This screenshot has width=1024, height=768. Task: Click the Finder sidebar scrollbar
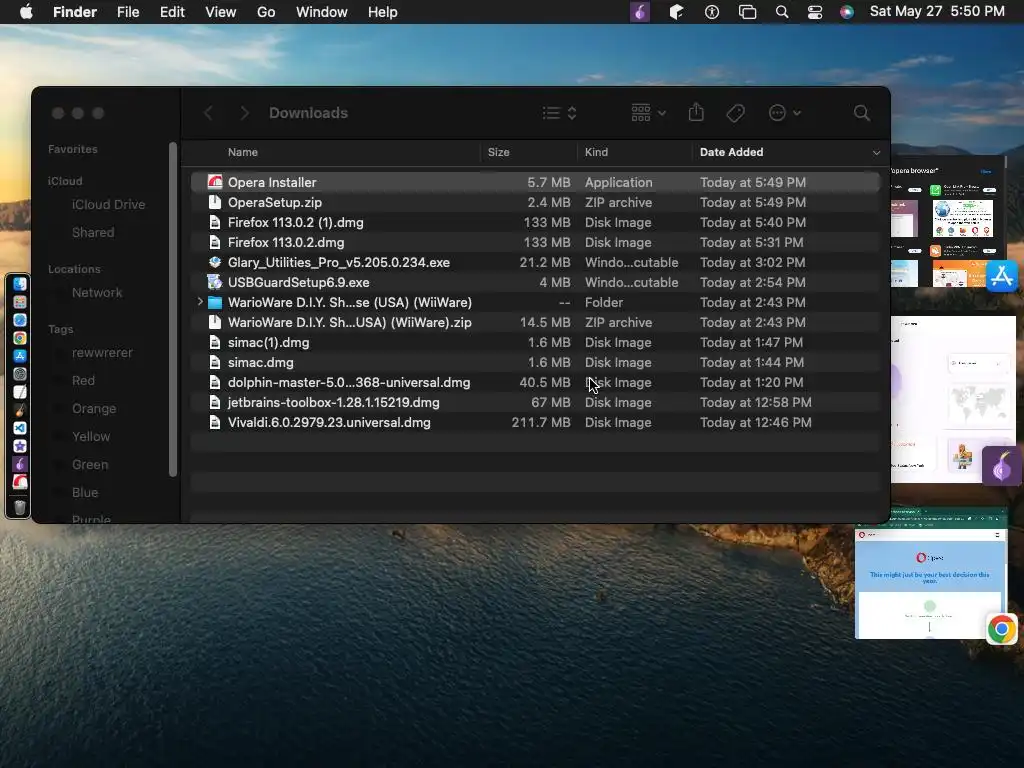coord(173,310)
